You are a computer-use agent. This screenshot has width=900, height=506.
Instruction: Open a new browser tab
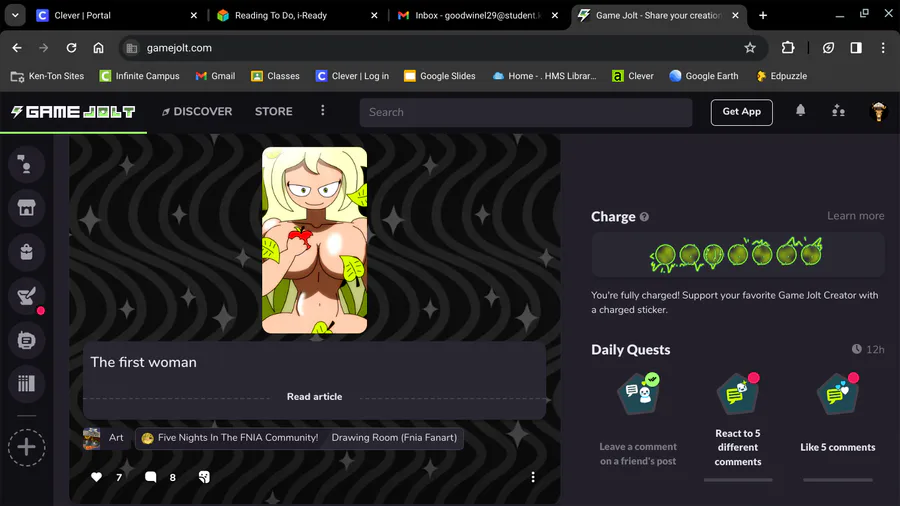pyautogui.click(x=763, y=15)
